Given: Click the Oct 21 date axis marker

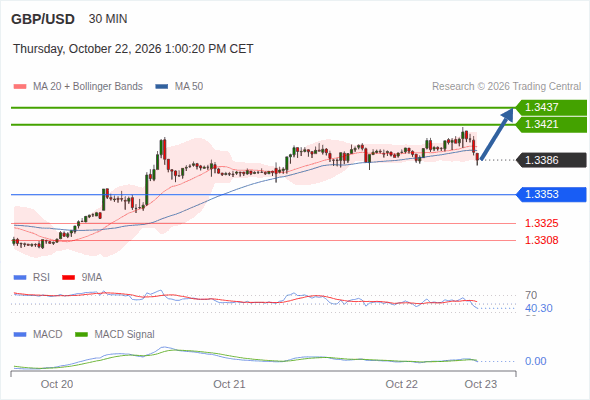Looking at the screenshot, I should [229, 384].
